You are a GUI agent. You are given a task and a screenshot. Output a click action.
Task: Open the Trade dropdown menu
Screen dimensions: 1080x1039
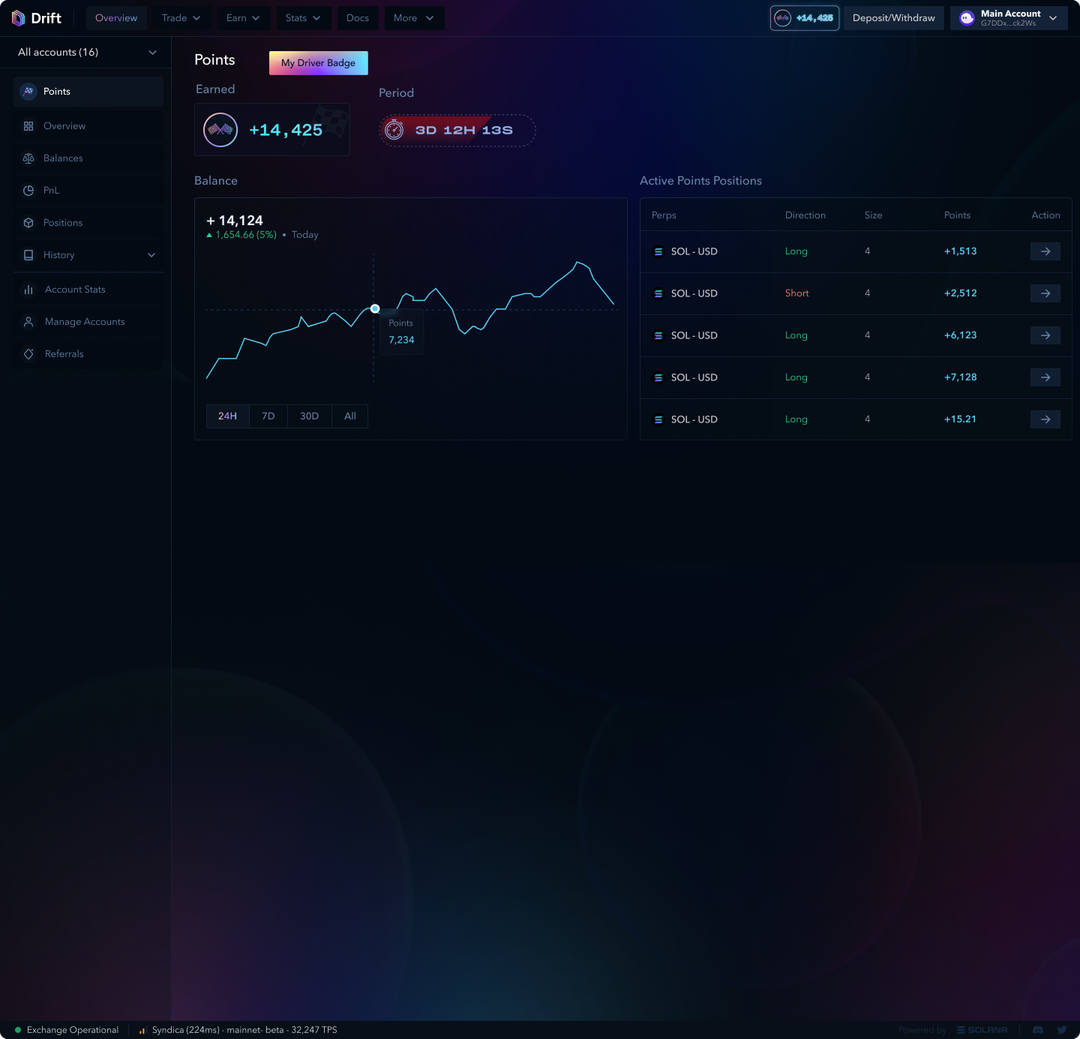tap(180, 18)
